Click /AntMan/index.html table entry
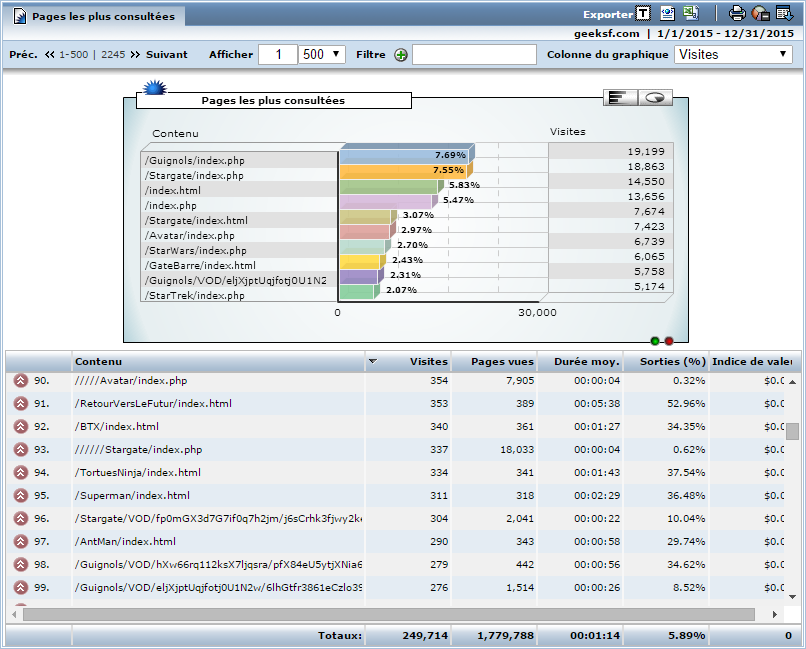This screenshot has width=806, height=649. (125, 541)
